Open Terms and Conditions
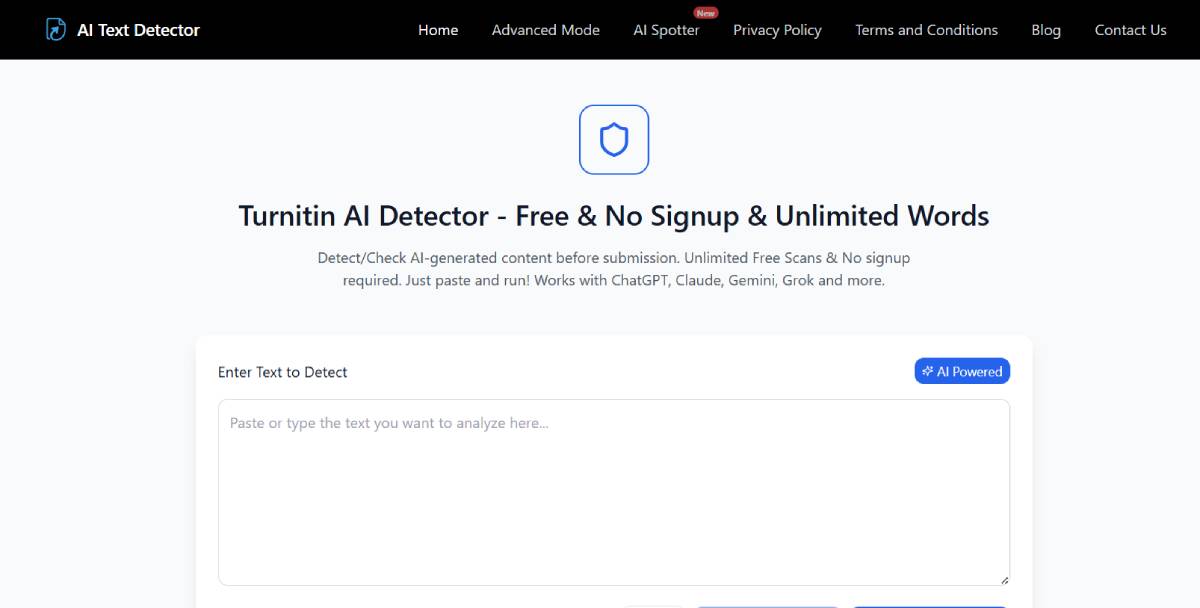This screenshot has width=1200, height=608. 926,30
